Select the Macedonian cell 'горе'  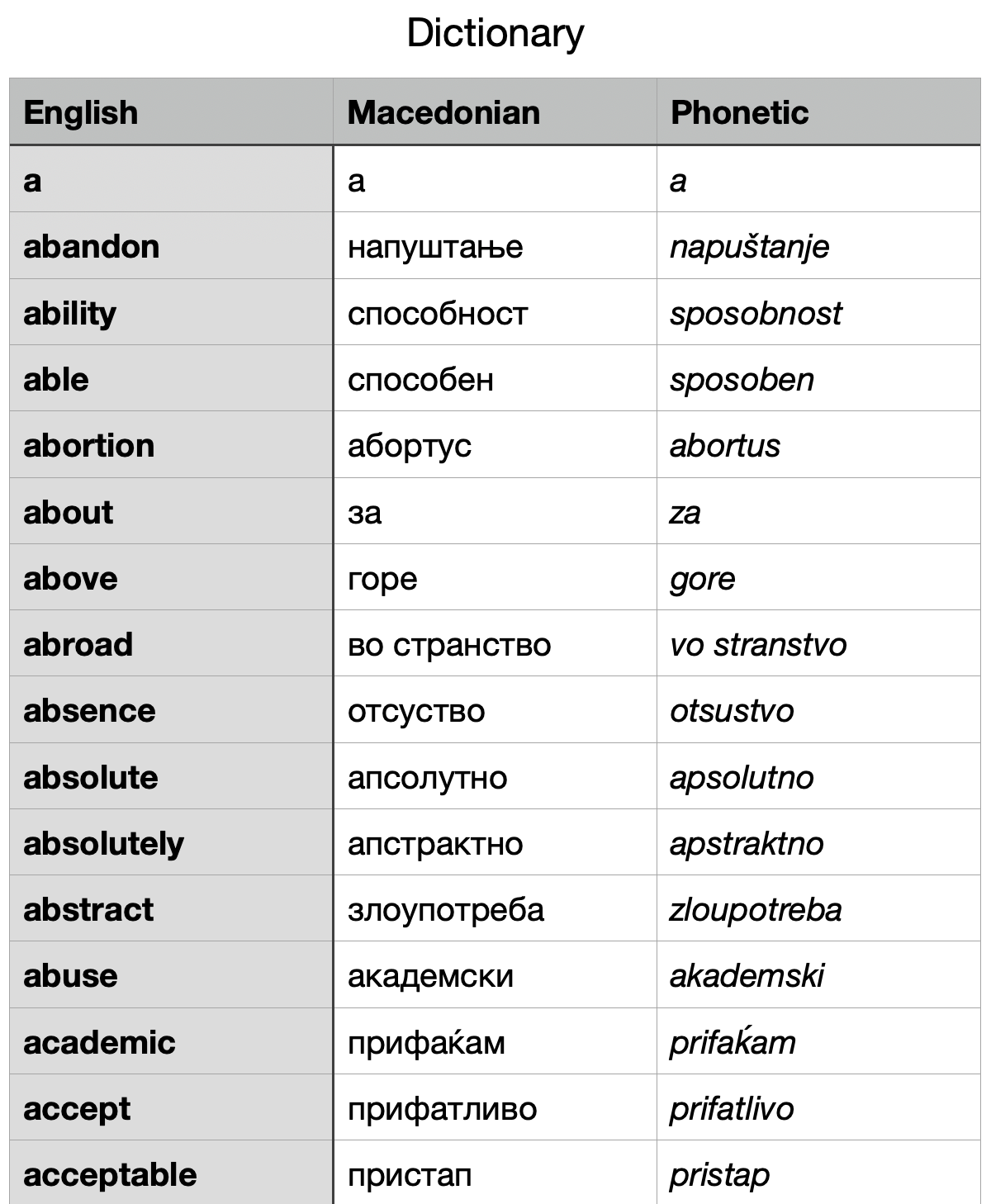tap(382, 578)
